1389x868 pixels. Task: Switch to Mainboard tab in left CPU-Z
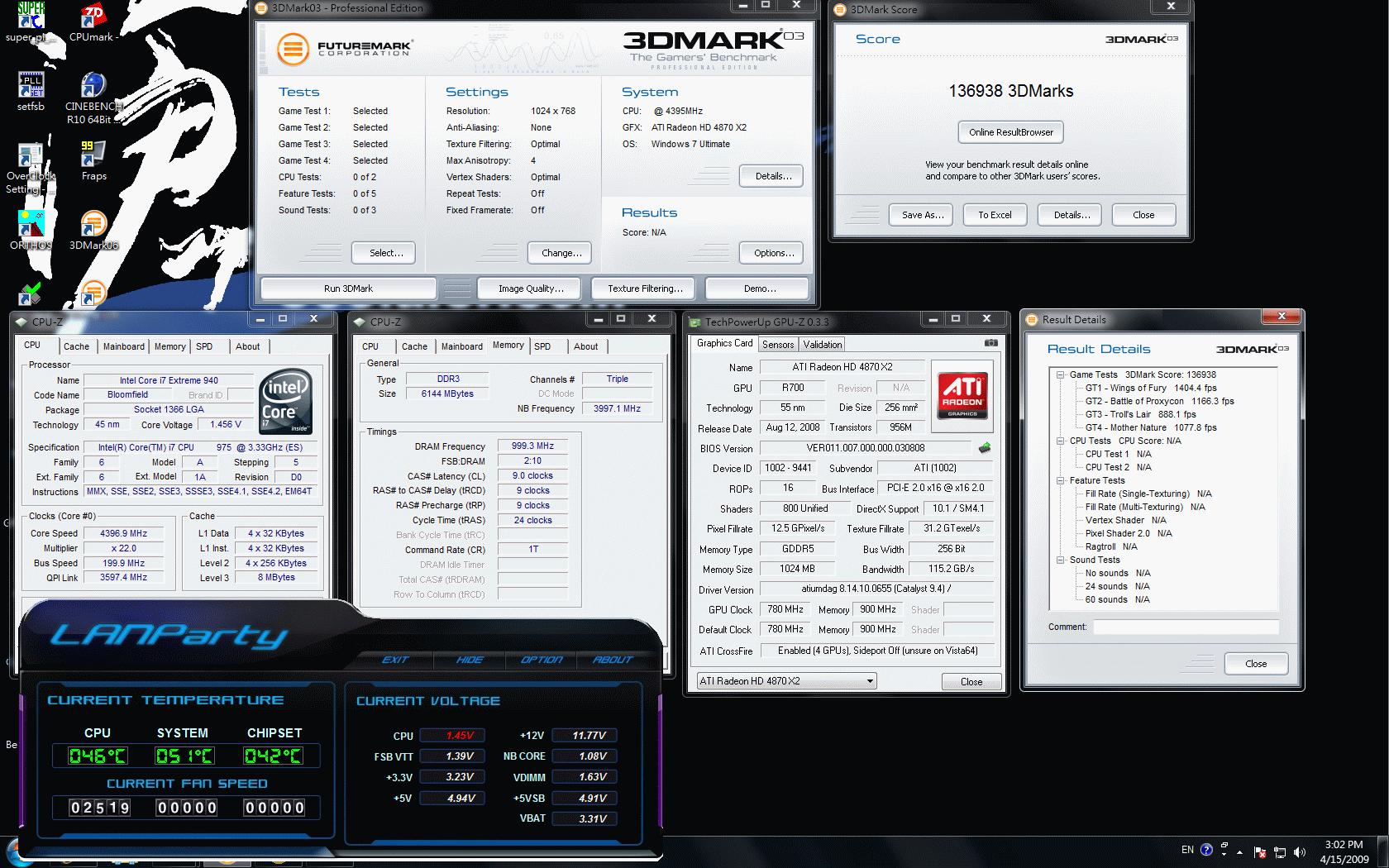124,346
